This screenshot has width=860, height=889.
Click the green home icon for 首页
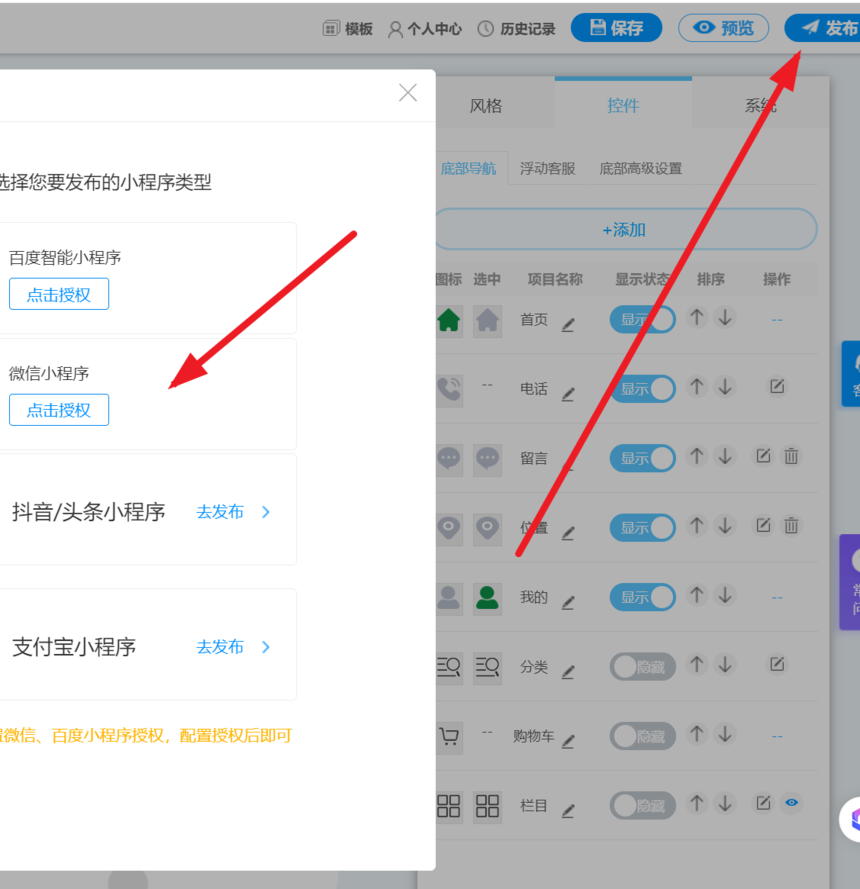[x=448, y=320]
